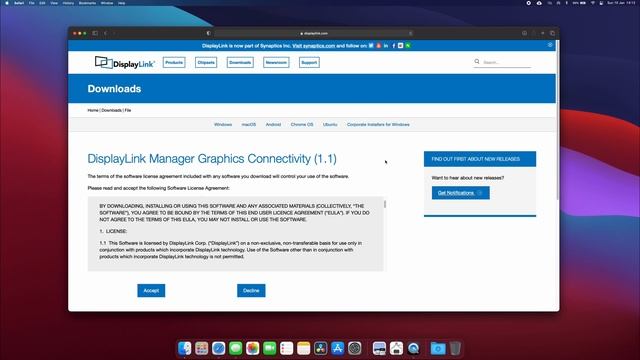Image resolution: width=640 pixels, height=360 pixels.
Task: Open the Chipsets menu
Action: (206, 62)
